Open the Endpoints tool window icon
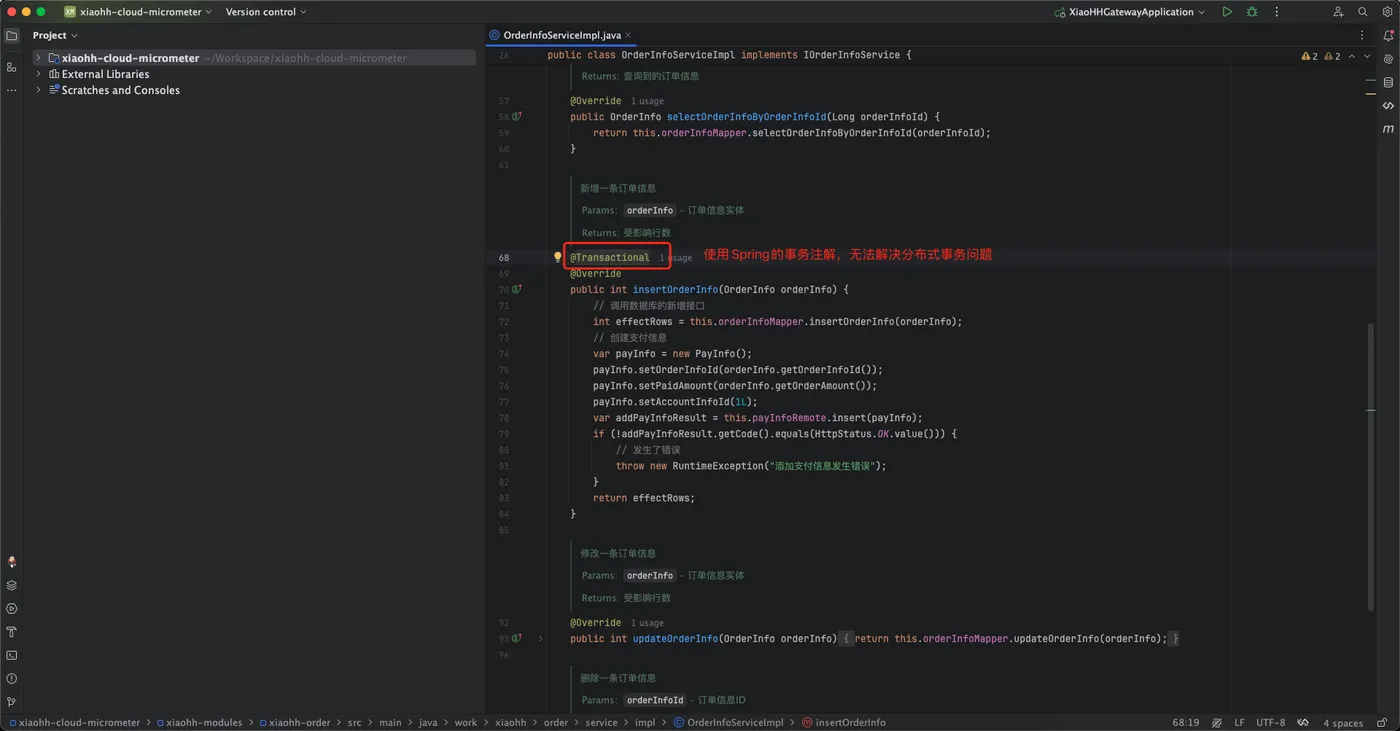The height and width of the screenshot is (731, 1400). [x=1388, y=105]
